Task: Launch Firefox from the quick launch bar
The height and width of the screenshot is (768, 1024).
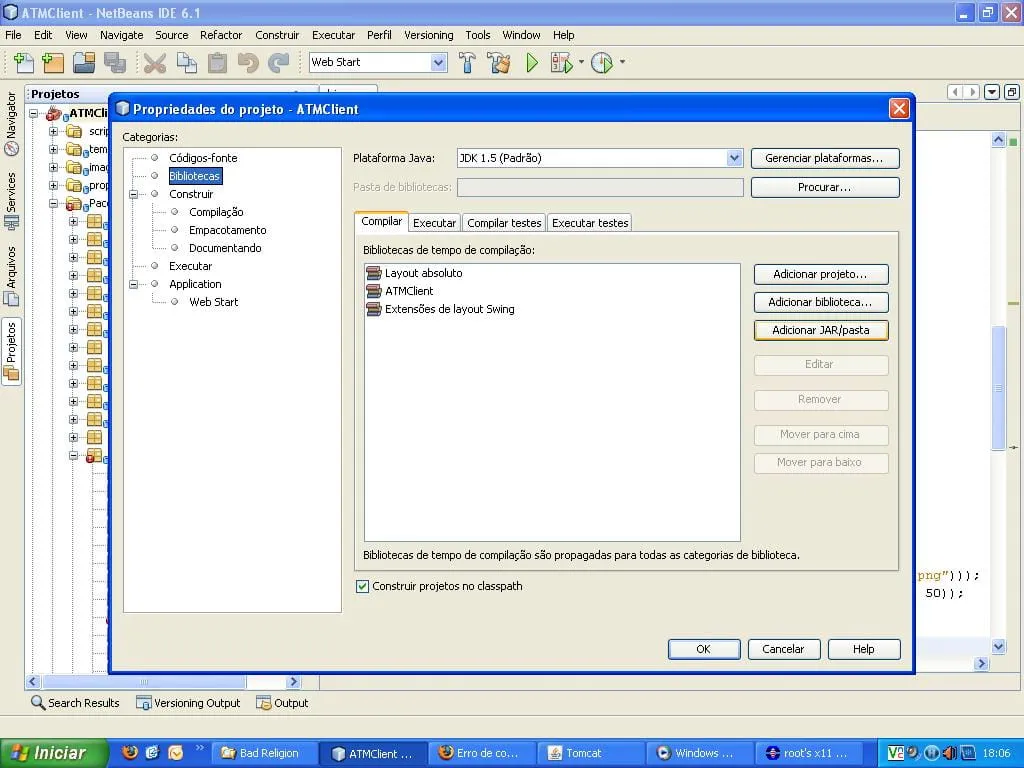Action: coord(129,753)
